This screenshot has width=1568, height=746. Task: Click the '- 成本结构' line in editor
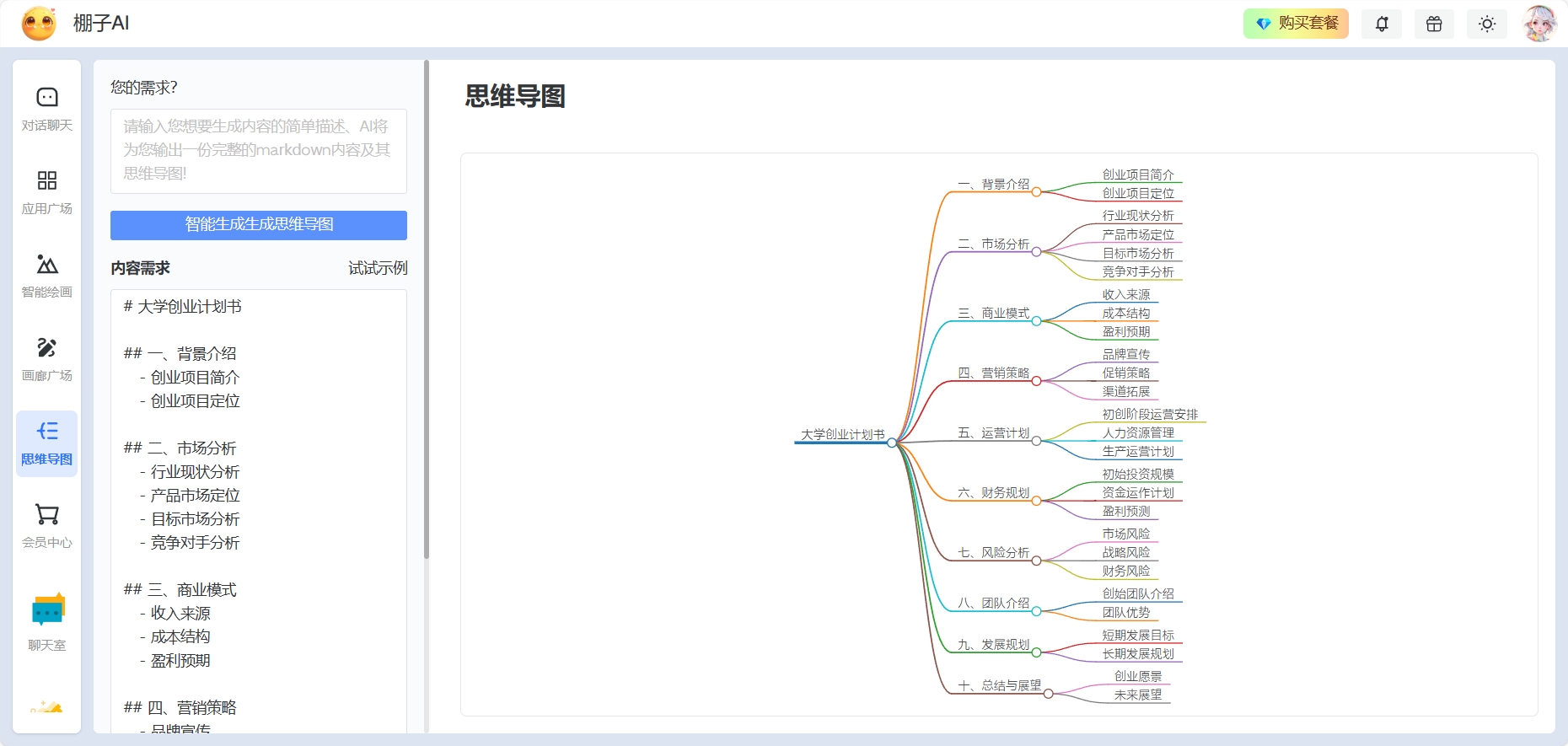coord(175,637)
